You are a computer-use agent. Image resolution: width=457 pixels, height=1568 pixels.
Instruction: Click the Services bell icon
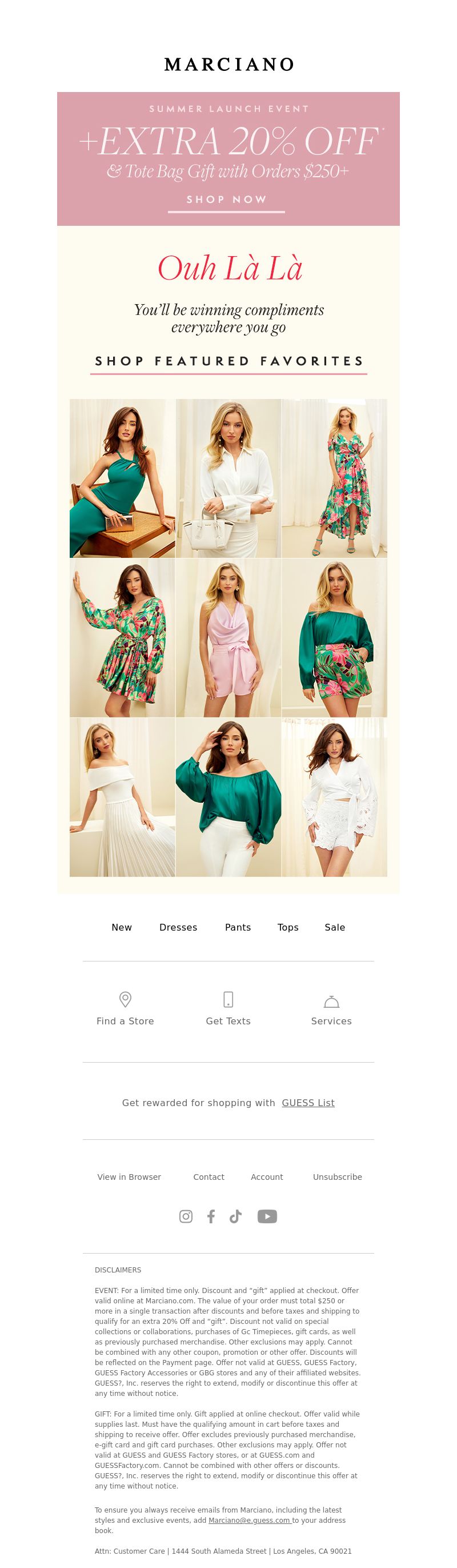332,1001
